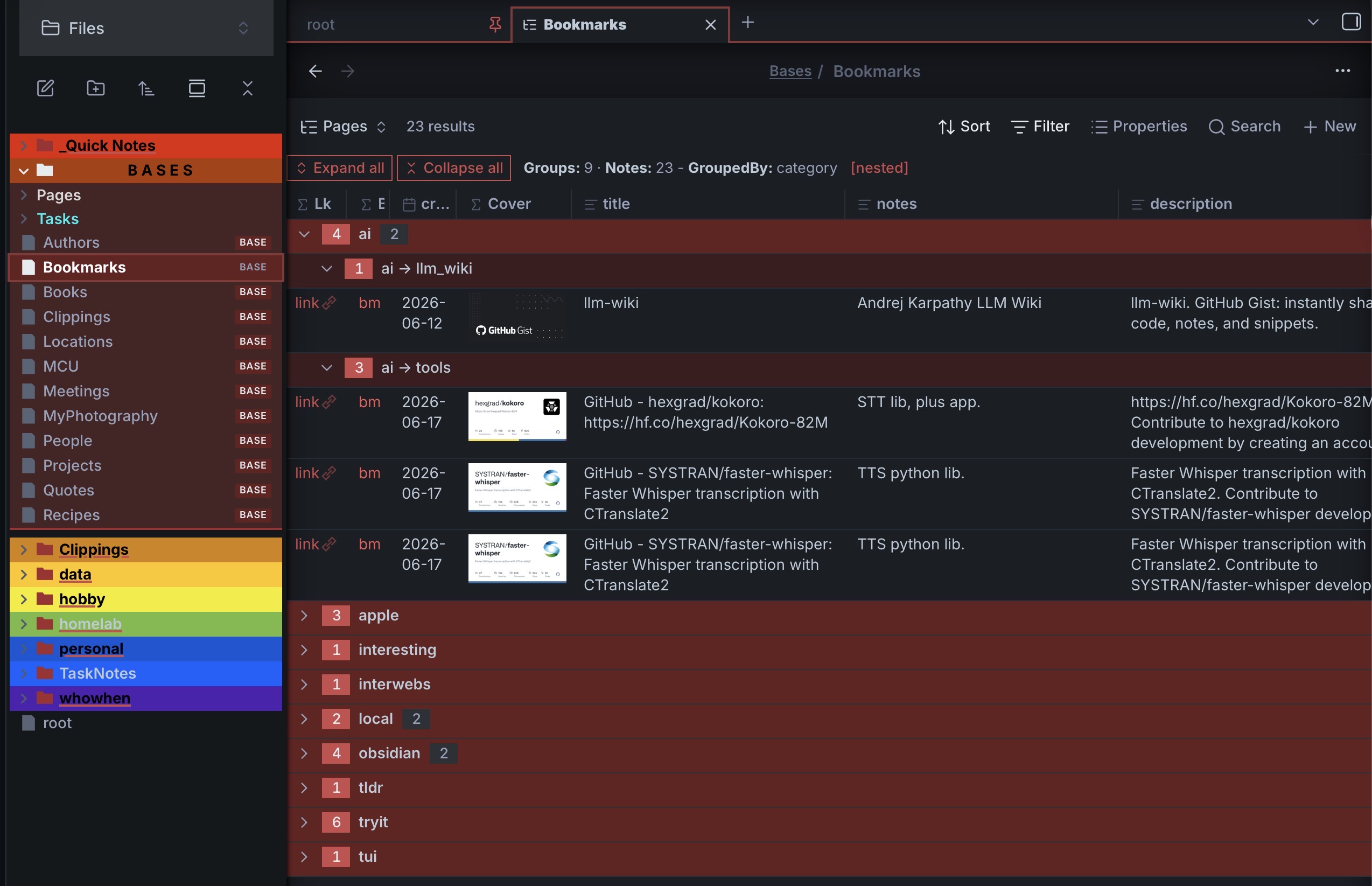The height and width of the screenshot is (886, 1372).
Task: Open the tab list dropdown chevron
Action: tap(1313, 23)
